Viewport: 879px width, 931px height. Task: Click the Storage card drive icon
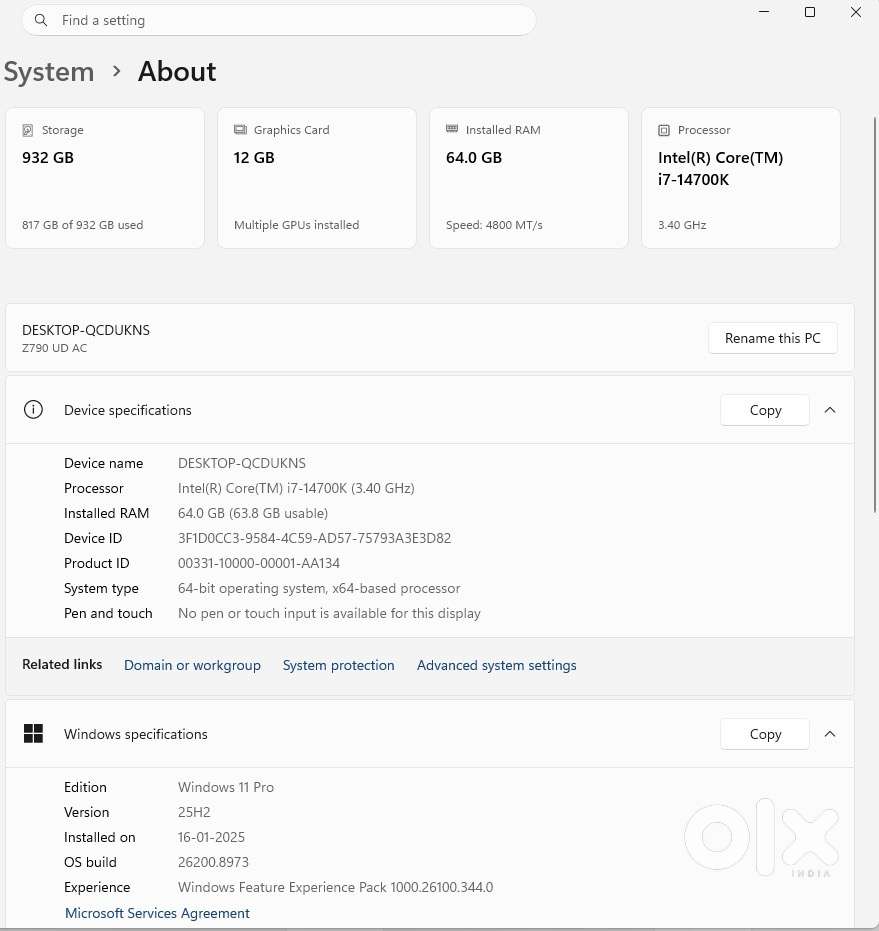pos(27,130)
